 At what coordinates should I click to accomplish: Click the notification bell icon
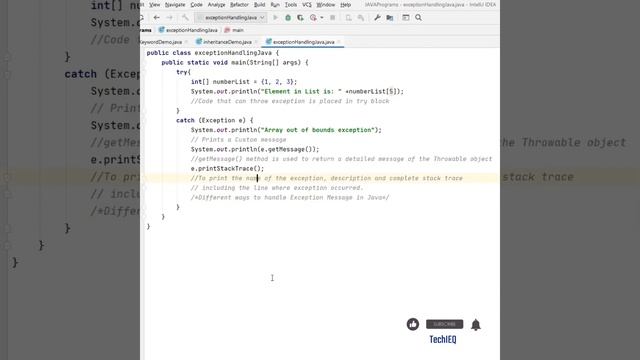tap(476, 325)
